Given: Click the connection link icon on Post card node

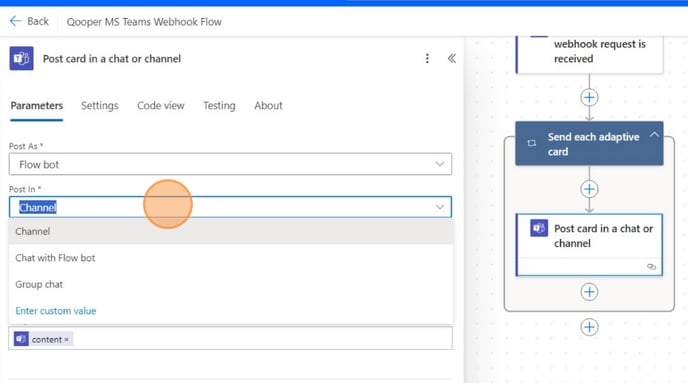Looking at the screenshot, I should point(652,267).
